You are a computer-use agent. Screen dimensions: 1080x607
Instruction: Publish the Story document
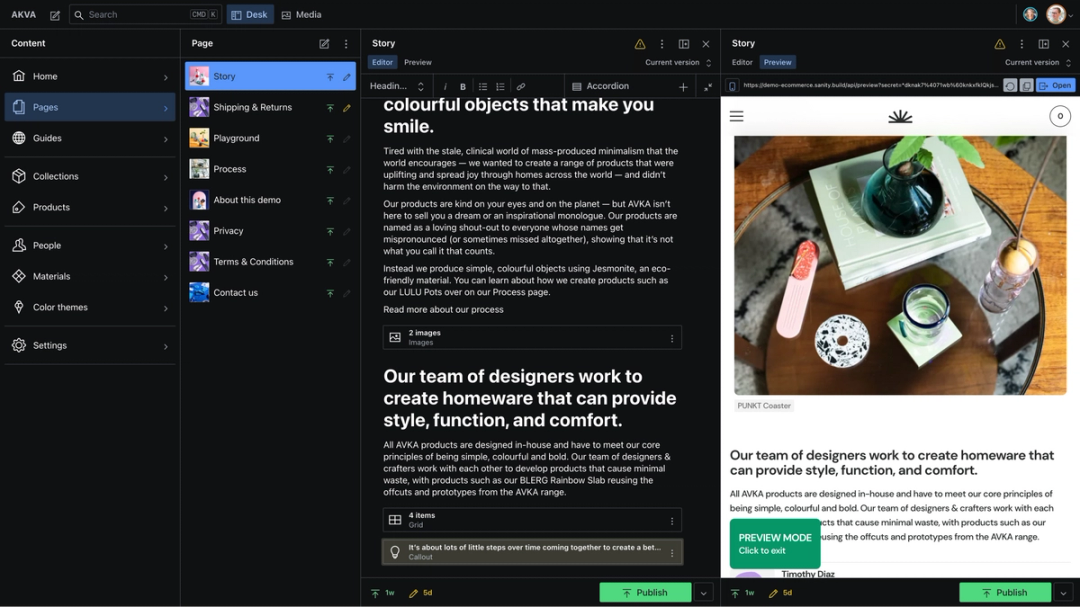click(645, 592)
